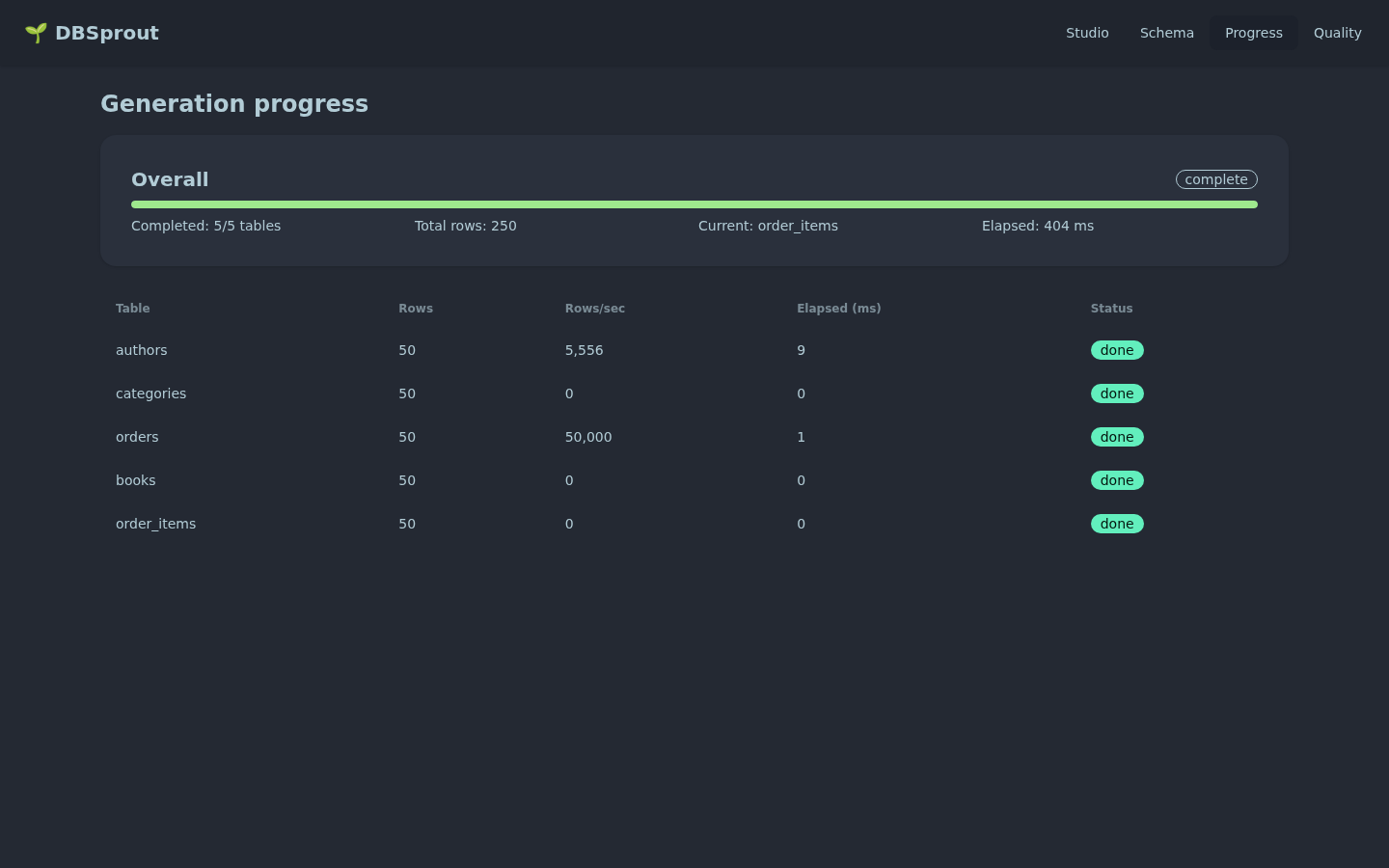Click the DBSprout seedling logo icon
1389x868 pixels.
[x=36, y=33]
